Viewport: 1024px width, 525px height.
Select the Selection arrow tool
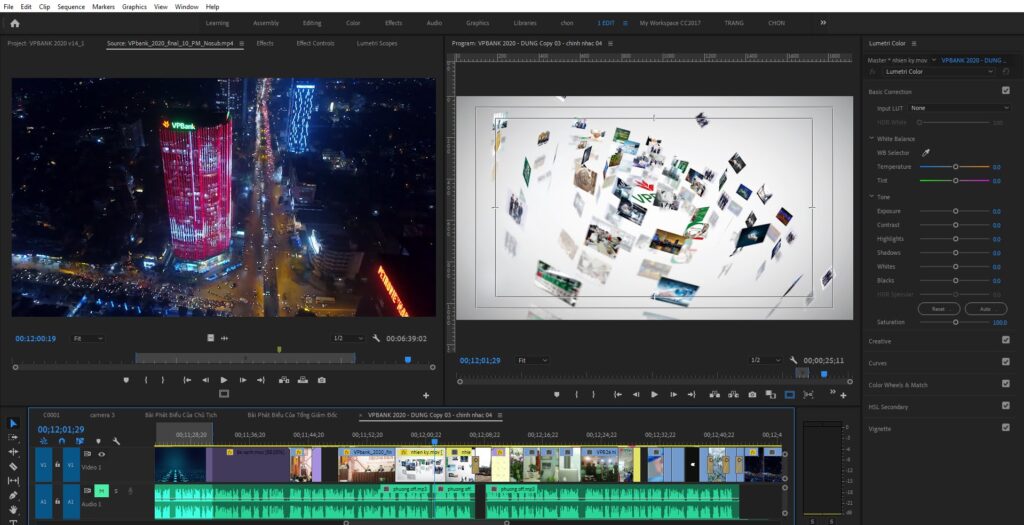[x=13, y=423]
